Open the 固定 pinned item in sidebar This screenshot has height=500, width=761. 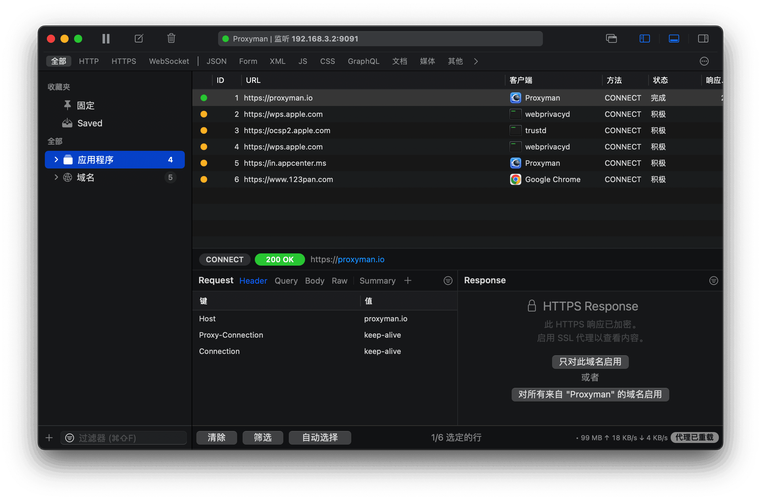click(85, 105)
